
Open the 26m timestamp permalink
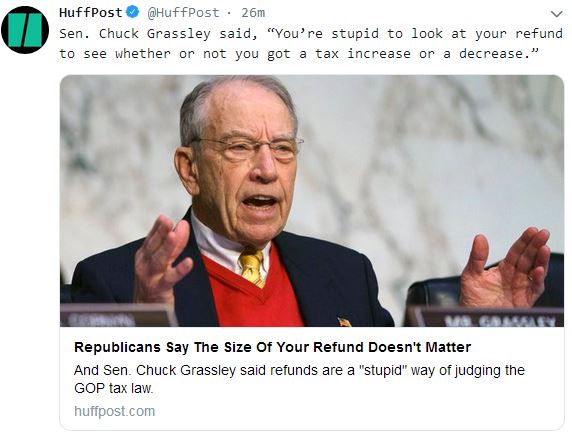[x=253, y=12]
